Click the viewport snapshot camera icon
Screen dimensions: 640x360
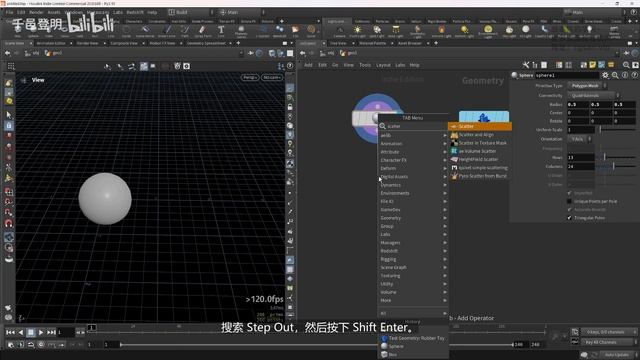(187, 66)
